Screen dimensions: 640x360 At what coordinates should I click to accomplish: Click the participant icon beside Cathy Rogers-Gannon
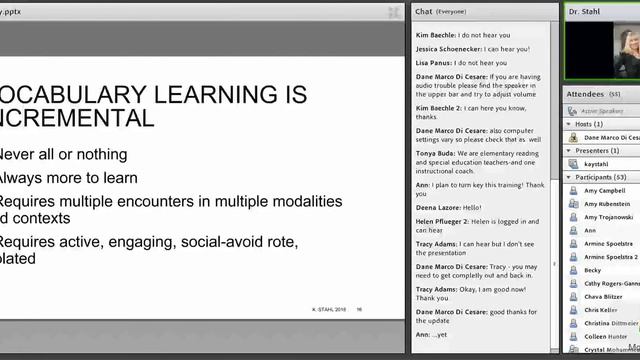[x=573, y=283]
